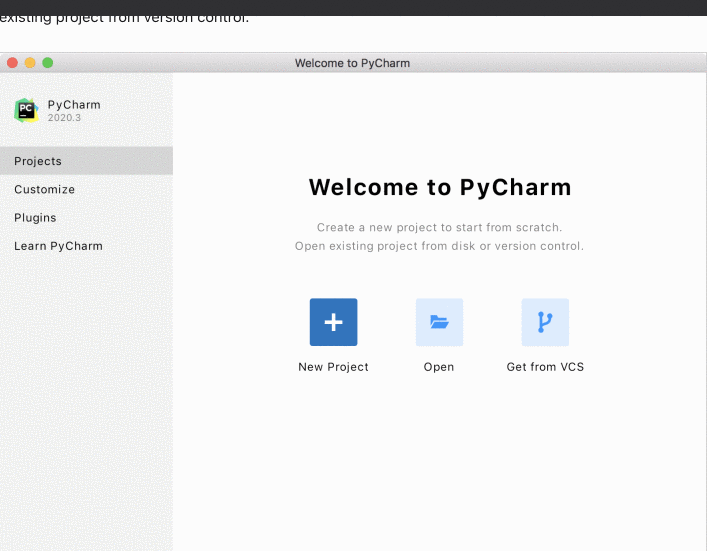Screen dimensions: 707x551
Task: Click the New Project label
Action: [333, 367]
